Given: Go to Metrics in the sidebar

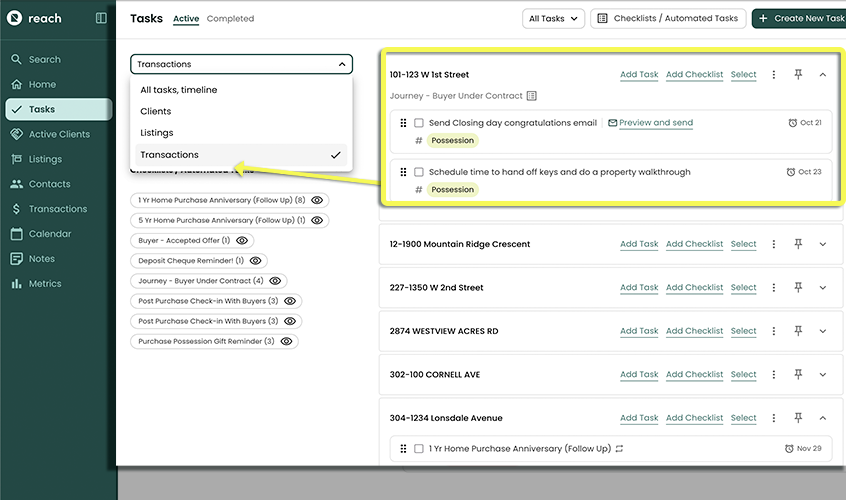Looking at the screenshot, I should tap(45, 284).
